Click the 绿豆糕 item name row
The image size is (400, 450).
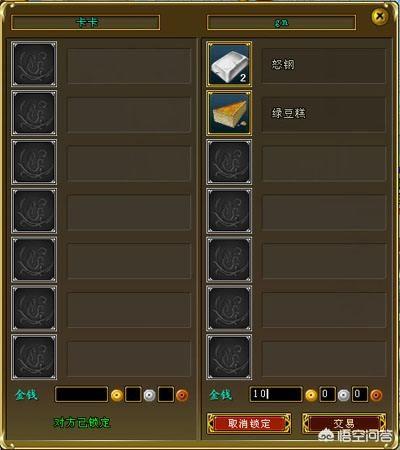click(x=323, y=114)
